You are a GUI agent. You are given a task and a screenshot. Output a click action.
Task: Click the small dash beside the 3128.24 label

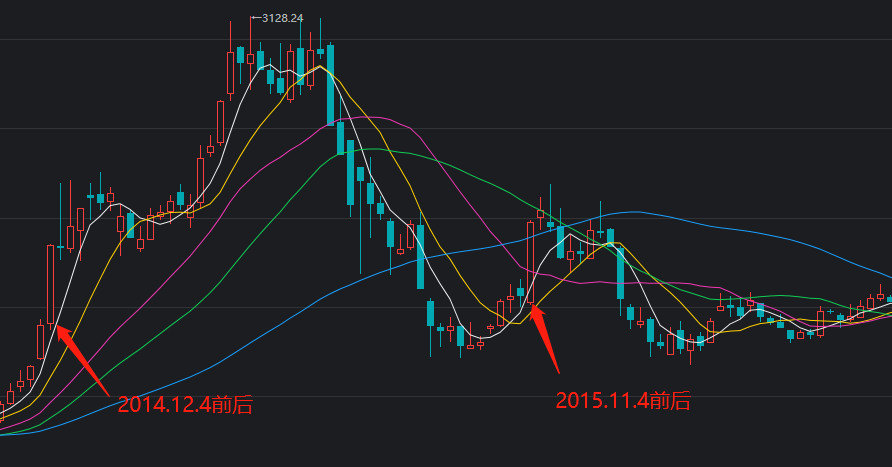(x=255, y=18)
